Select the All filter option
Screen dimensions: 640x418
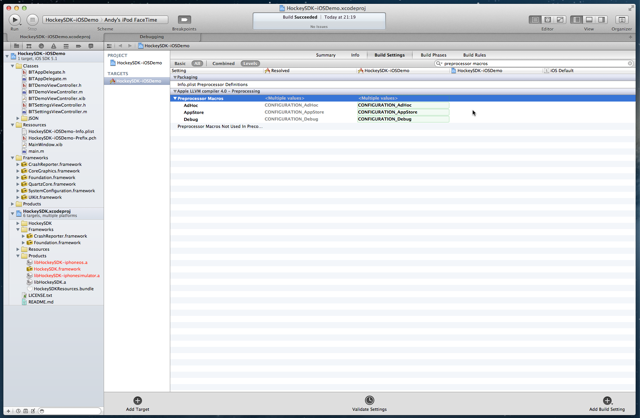click(x=197, y=63)
